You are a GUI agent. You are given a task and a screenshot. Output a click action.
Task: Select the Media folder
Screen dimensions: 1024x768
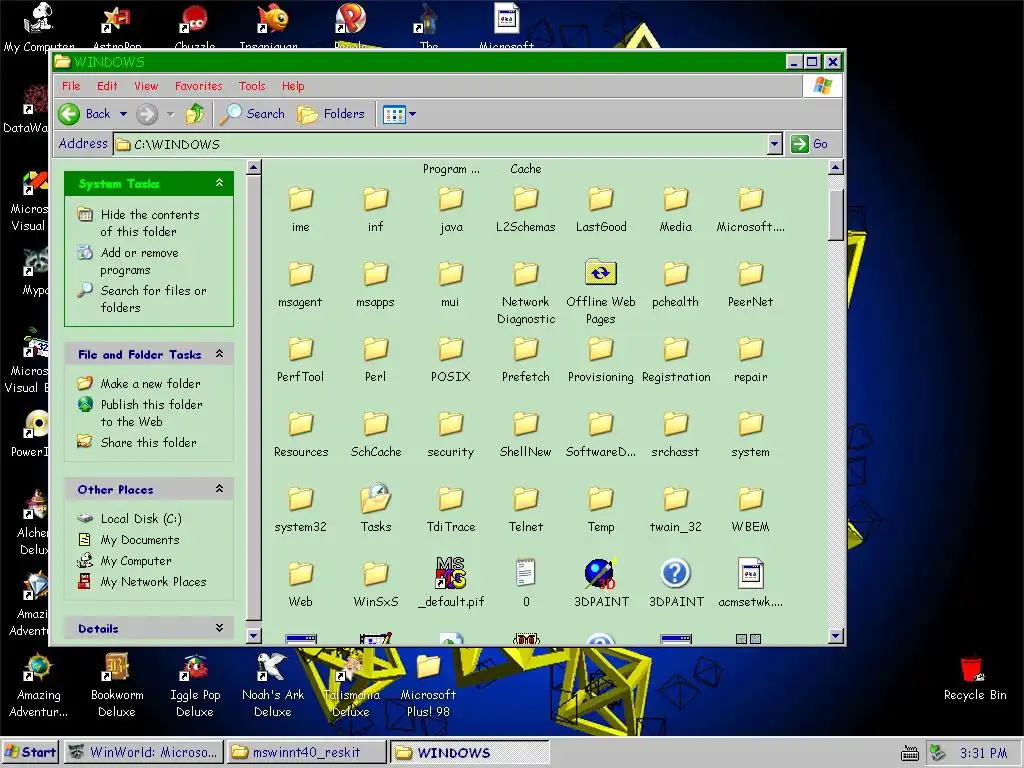(x=676, y=209)
